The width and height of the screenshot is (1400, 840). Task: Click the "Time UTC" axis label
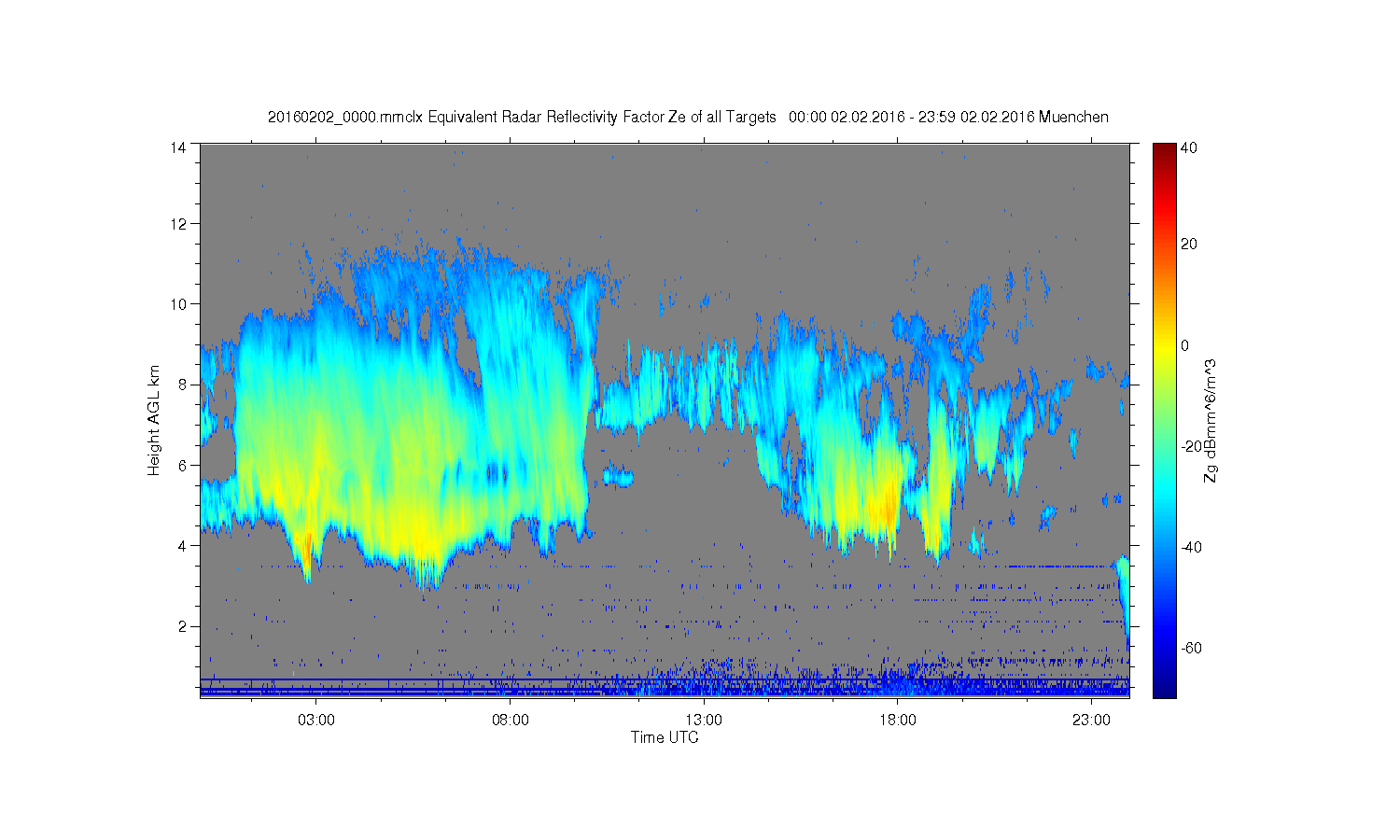(x=665, y=737)
